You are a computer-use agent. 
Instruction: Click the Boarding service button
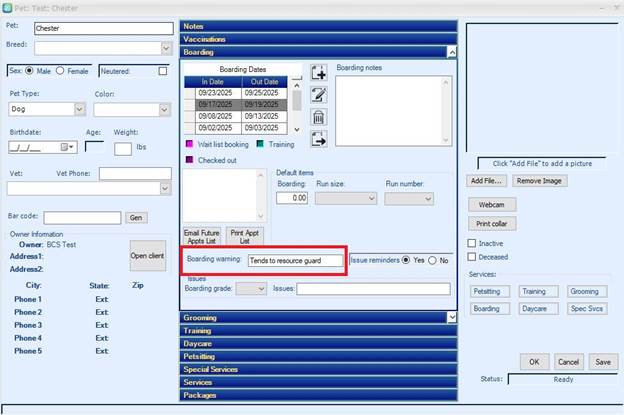(490, 308)
